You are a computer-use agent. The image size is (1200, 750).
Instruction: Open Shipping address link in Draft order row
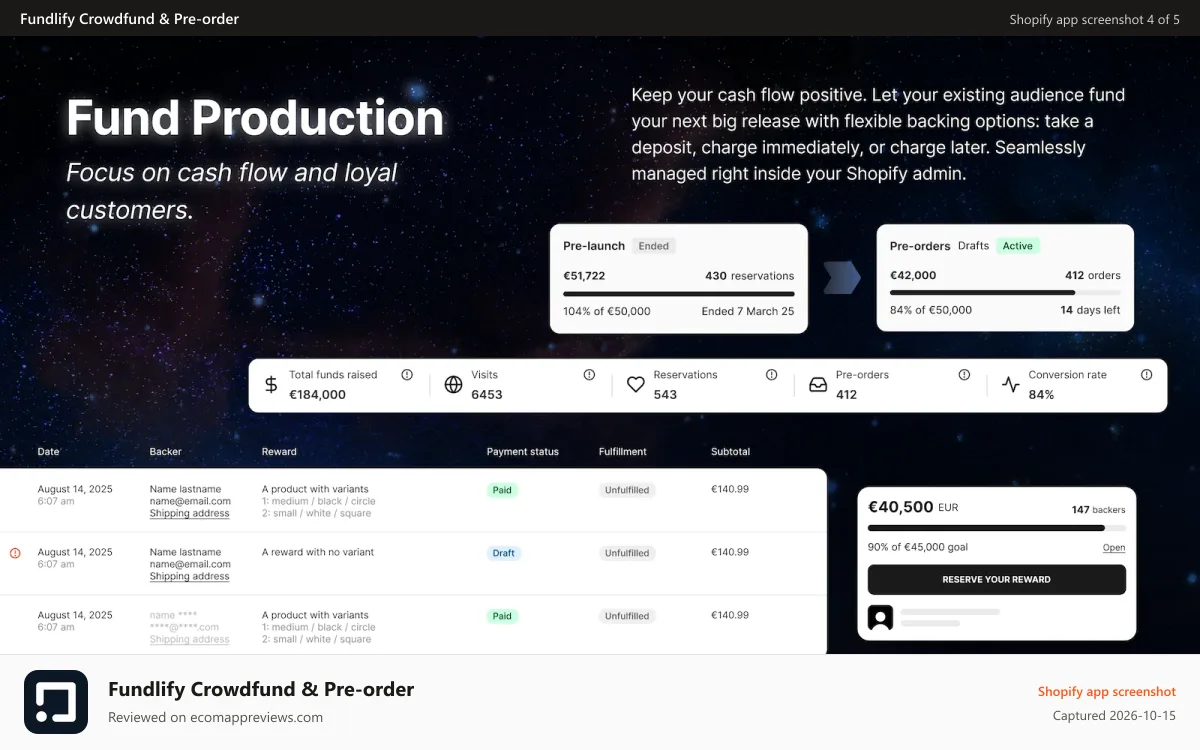tap(190, 577)
